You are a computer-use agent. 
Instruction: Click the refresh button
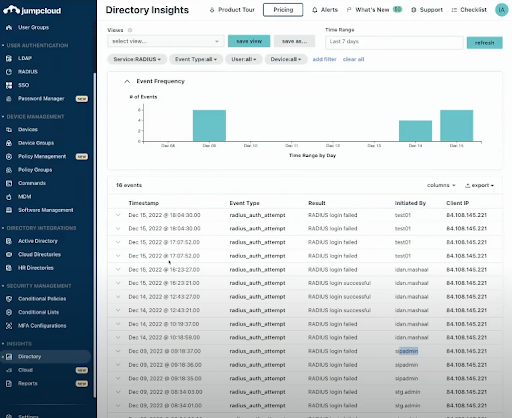484,43
